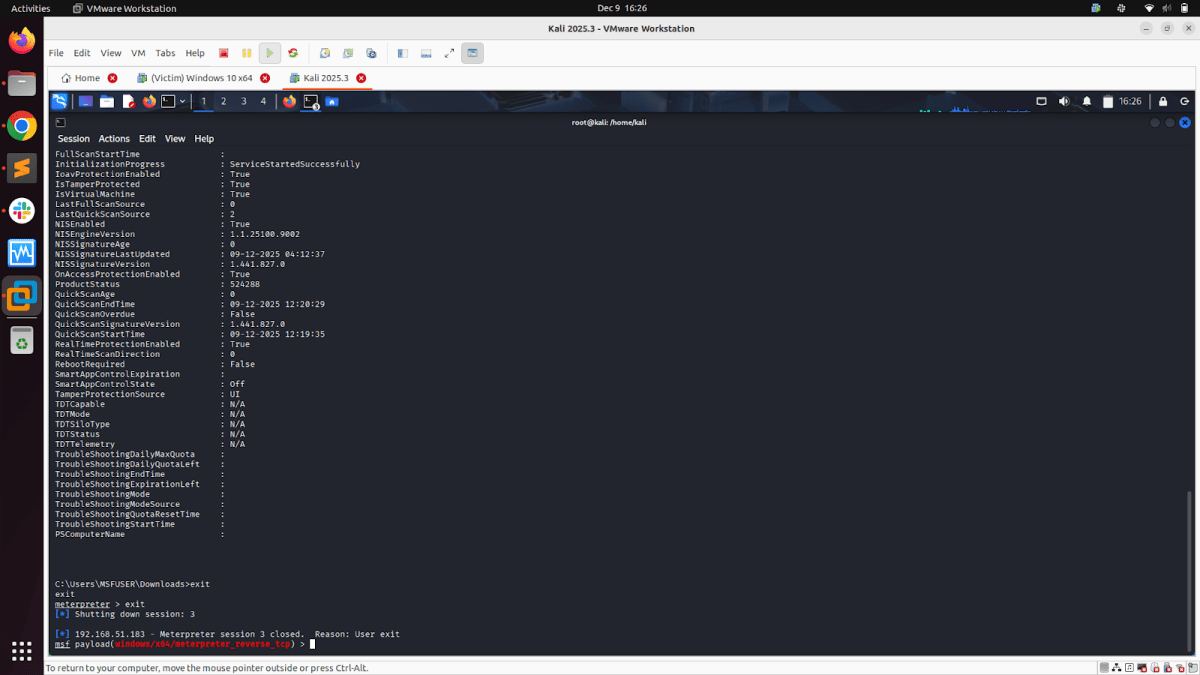Toggle the library sidebar view
Image resolution: width=1200 pixels, height=675 pixels.
401,53
